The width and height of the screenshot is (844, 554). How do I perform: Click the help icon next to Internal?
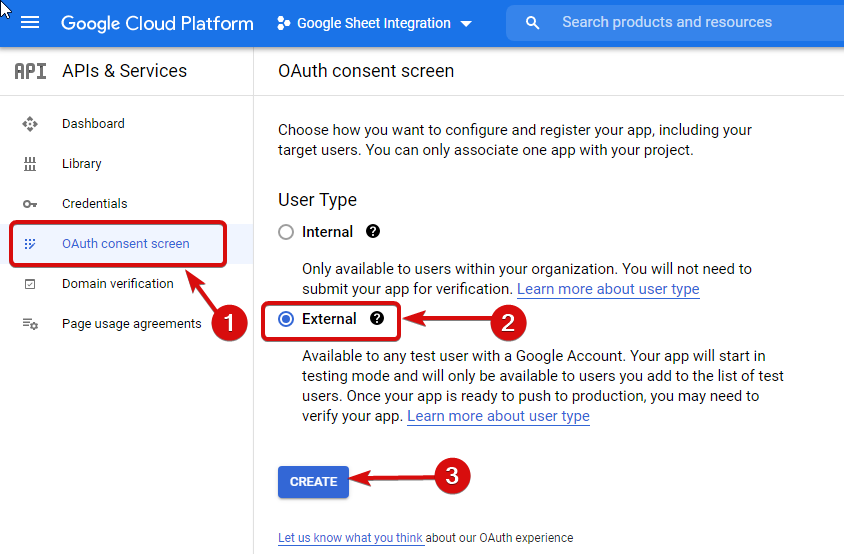tap(372, 232)
